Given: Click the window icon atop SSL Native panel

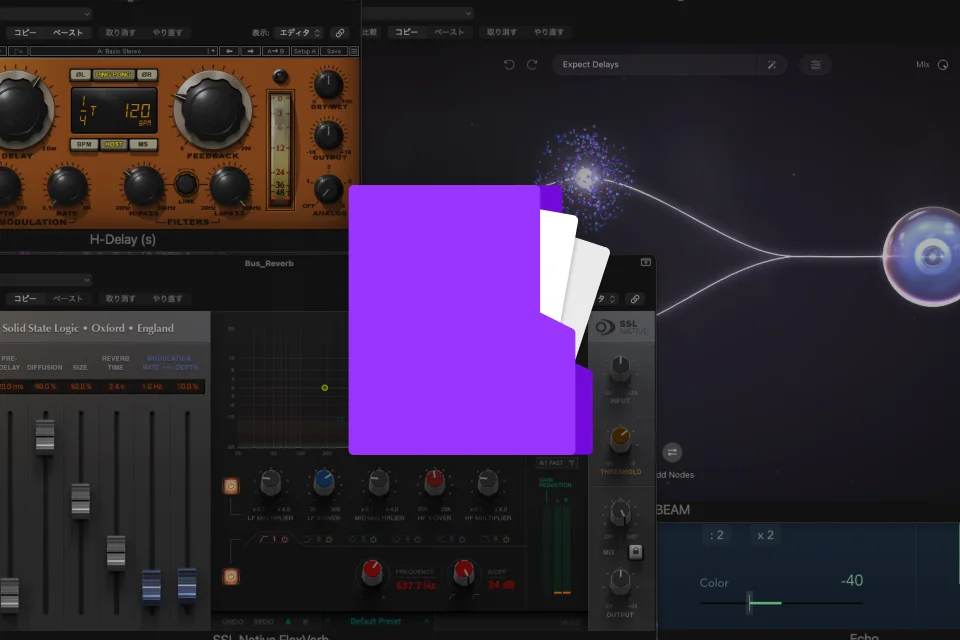Looking at the screenshot, I should tap(645, 262).
